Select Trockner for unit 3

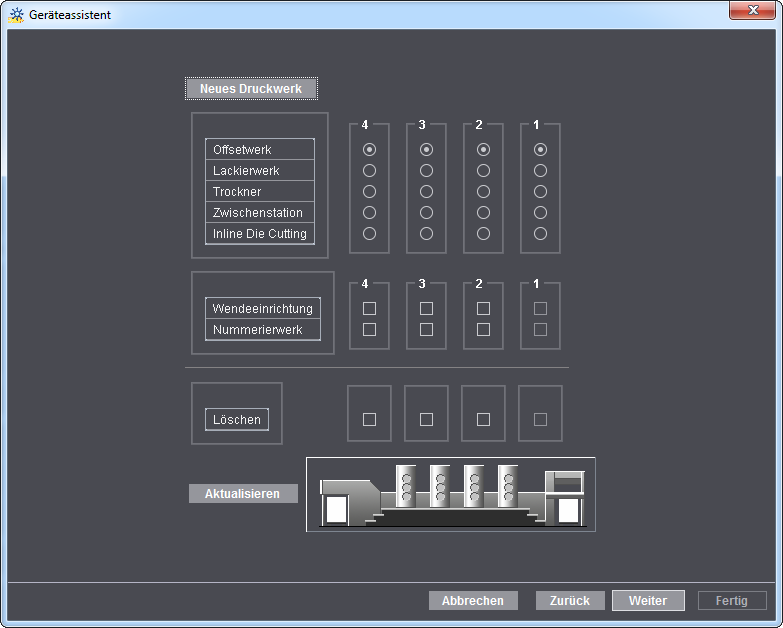point(426,192)
